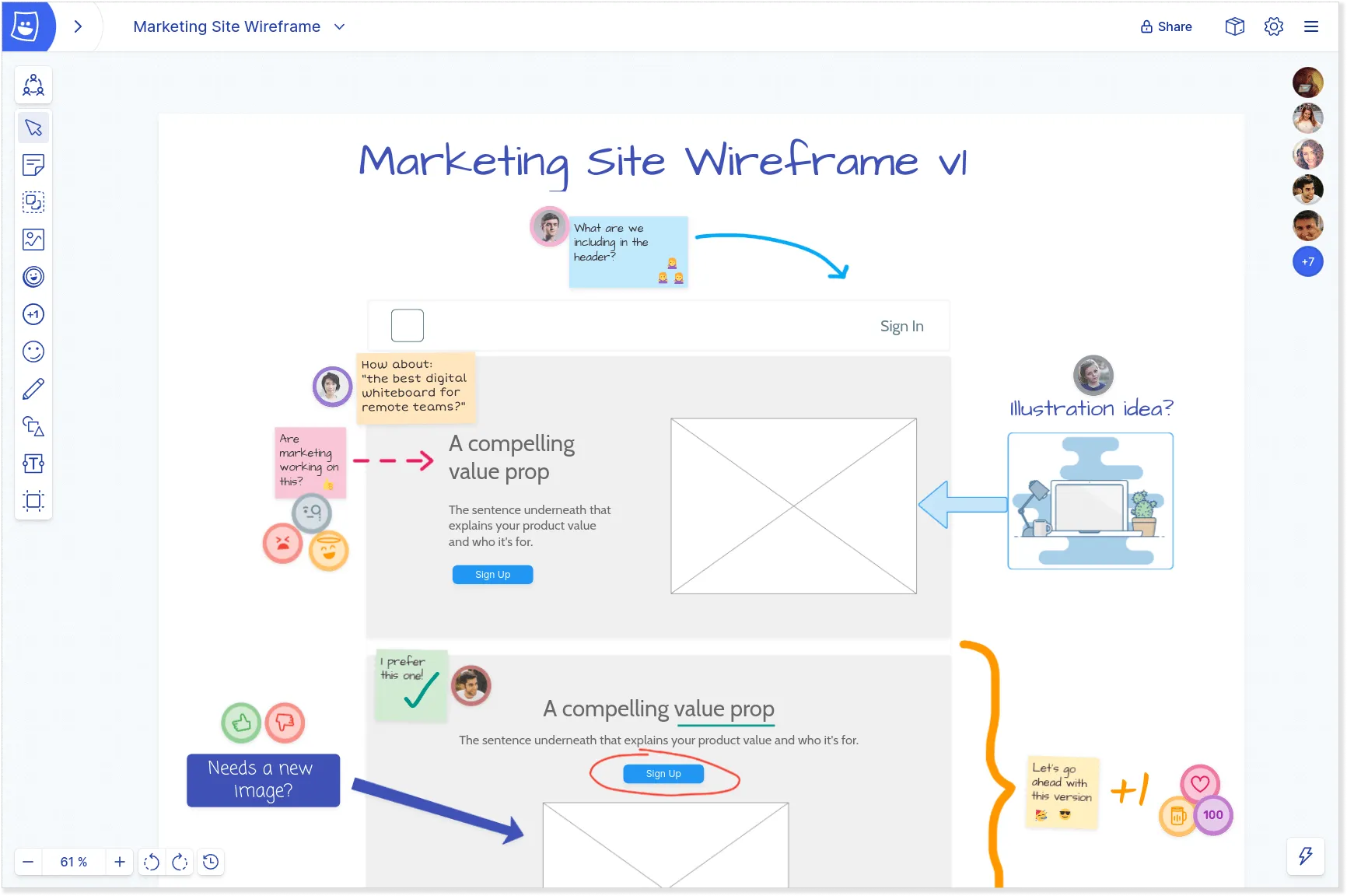Choose the +1 vote tool
This screenshot has width=1347, height=896.
point(33,314)
